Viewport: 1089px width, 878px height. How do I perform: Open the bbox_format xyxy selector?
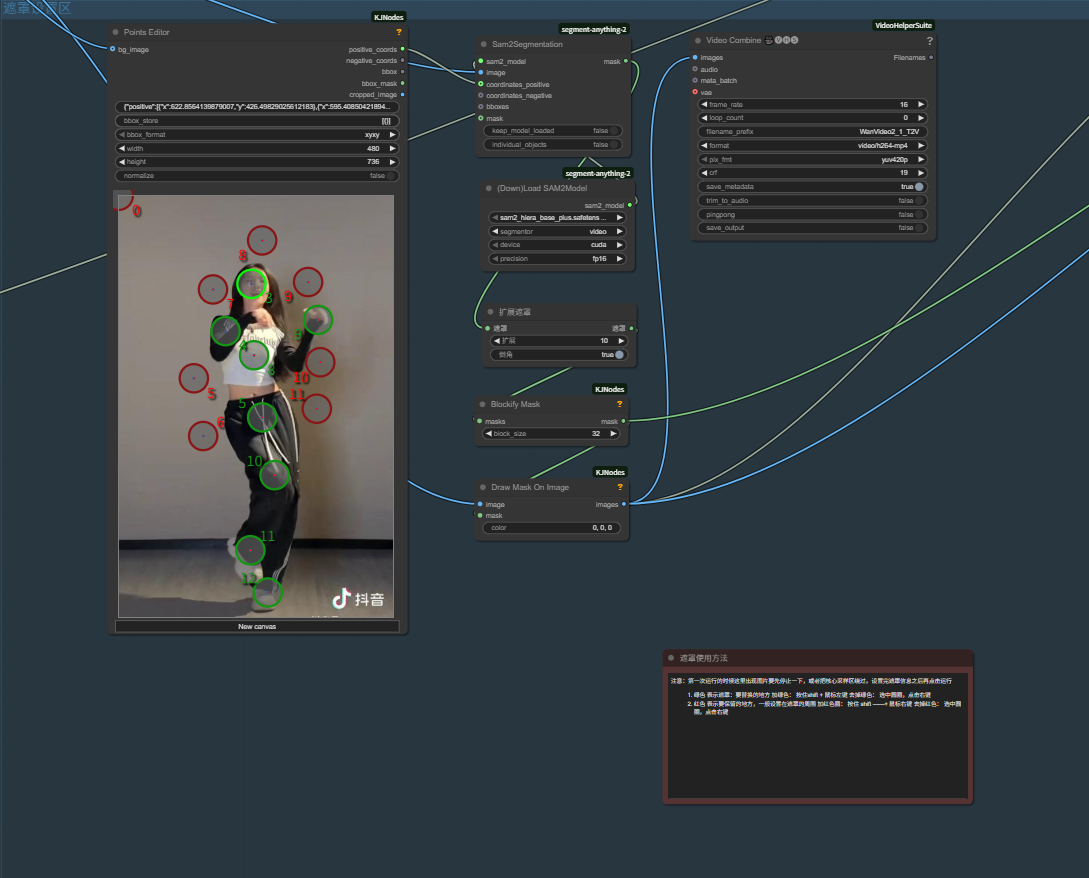tap(257, 135)
